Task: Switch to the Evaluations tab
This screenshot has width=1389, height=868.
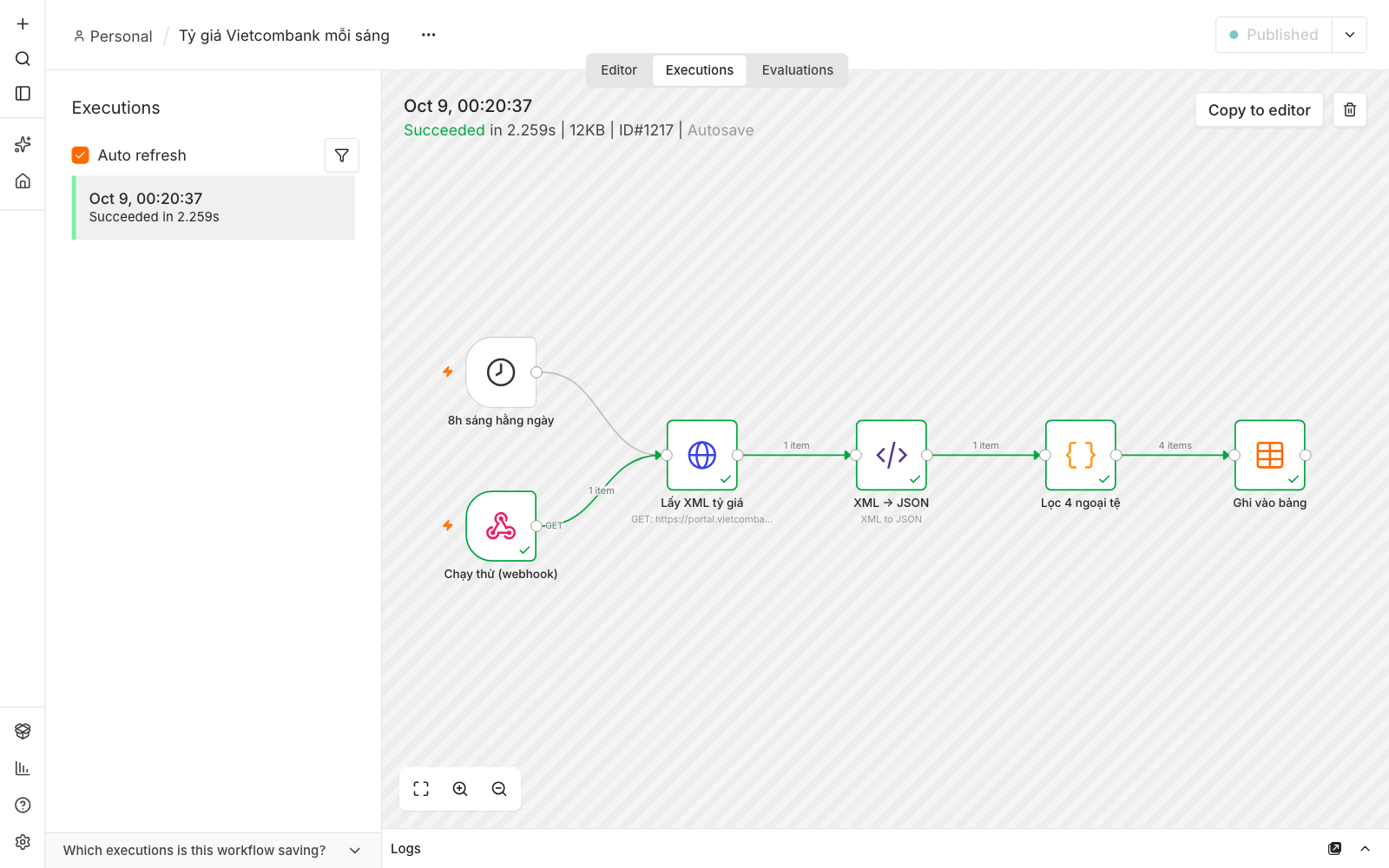Action: (798, 70)
